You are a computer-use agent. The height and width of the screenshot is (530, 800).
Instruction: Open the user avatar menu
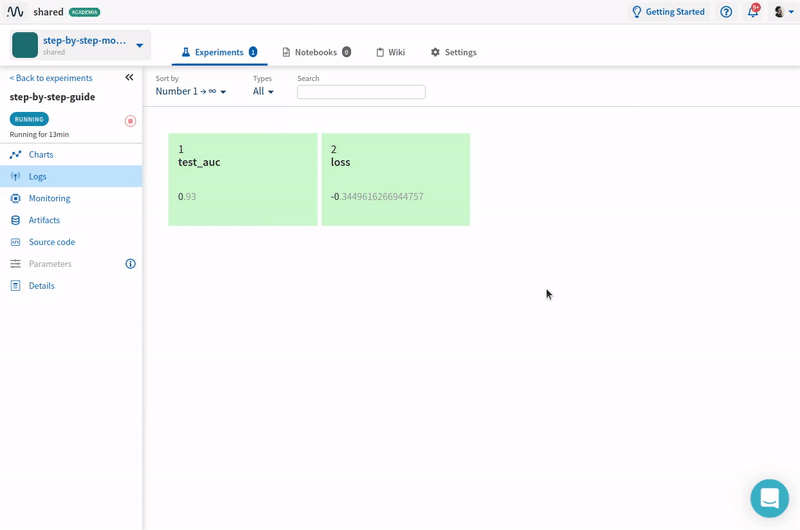[x=783, y=12]
